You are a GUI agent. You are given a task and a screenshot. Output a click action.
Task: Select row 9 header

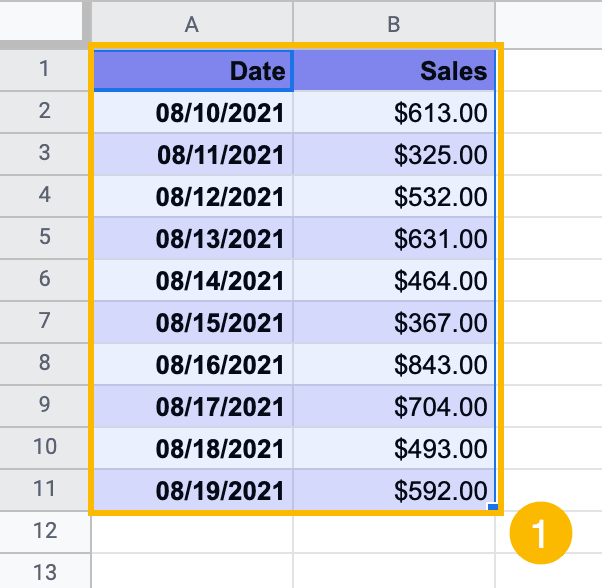click(x=44, y=406)
